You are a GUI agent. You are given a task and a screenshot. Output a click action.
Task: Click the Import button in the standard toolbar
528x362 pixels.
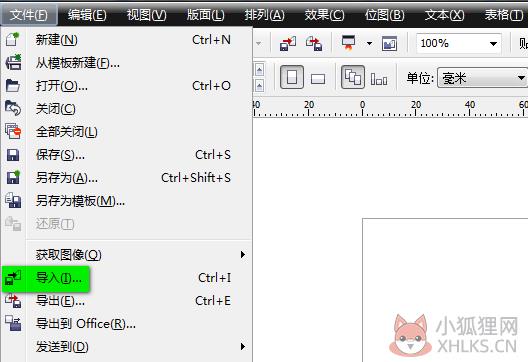[x=288, y=43]
